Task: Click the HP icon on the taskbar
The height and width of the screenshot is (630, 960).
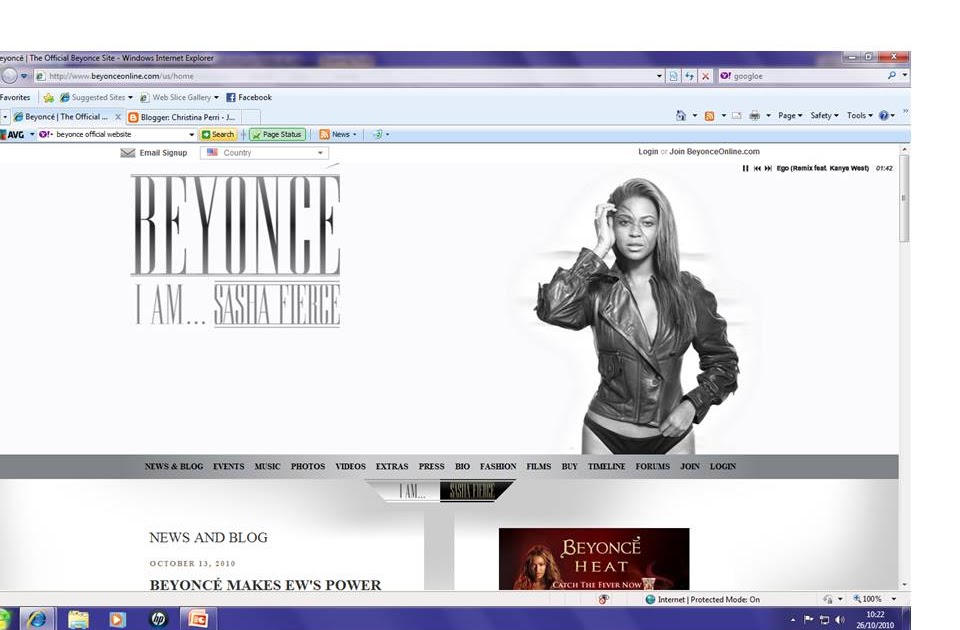Action: [158, 619]
